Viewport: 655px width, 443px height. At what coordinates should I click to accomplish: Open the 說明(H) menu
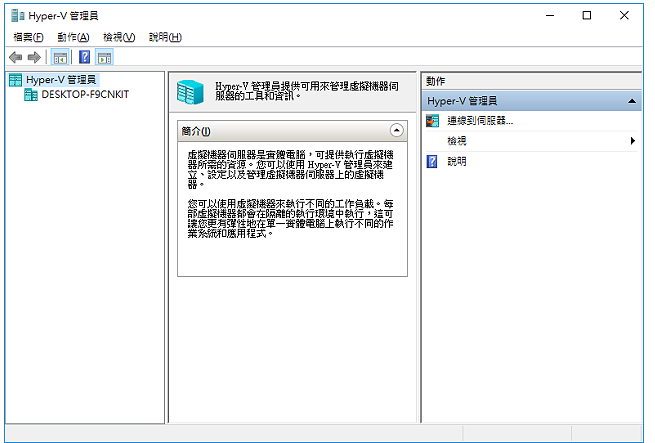coord(165,37)
